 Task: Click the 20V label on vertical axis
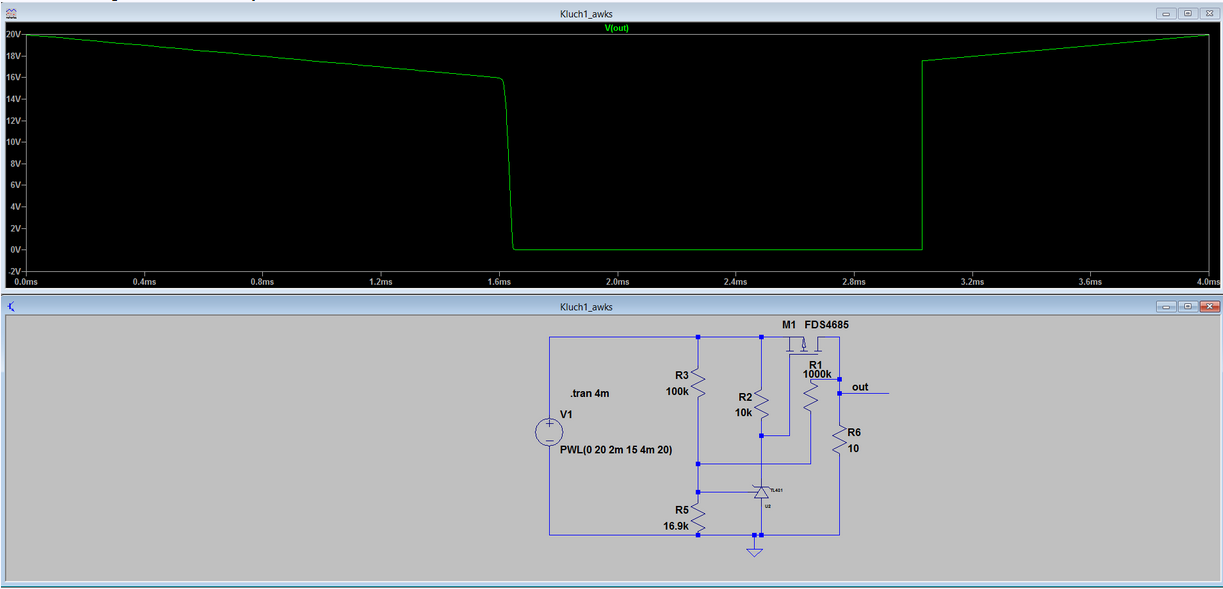pyautogui.click(x=13, y=34)
